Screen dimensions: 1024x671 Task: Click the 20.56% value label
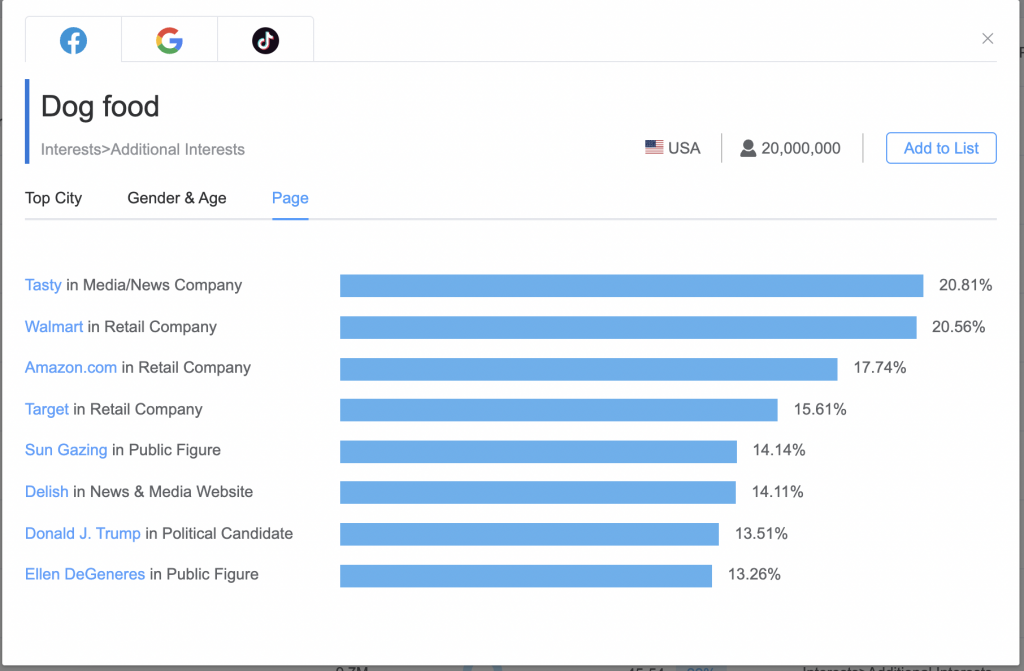pyautogui.click(x=959, y=327)
